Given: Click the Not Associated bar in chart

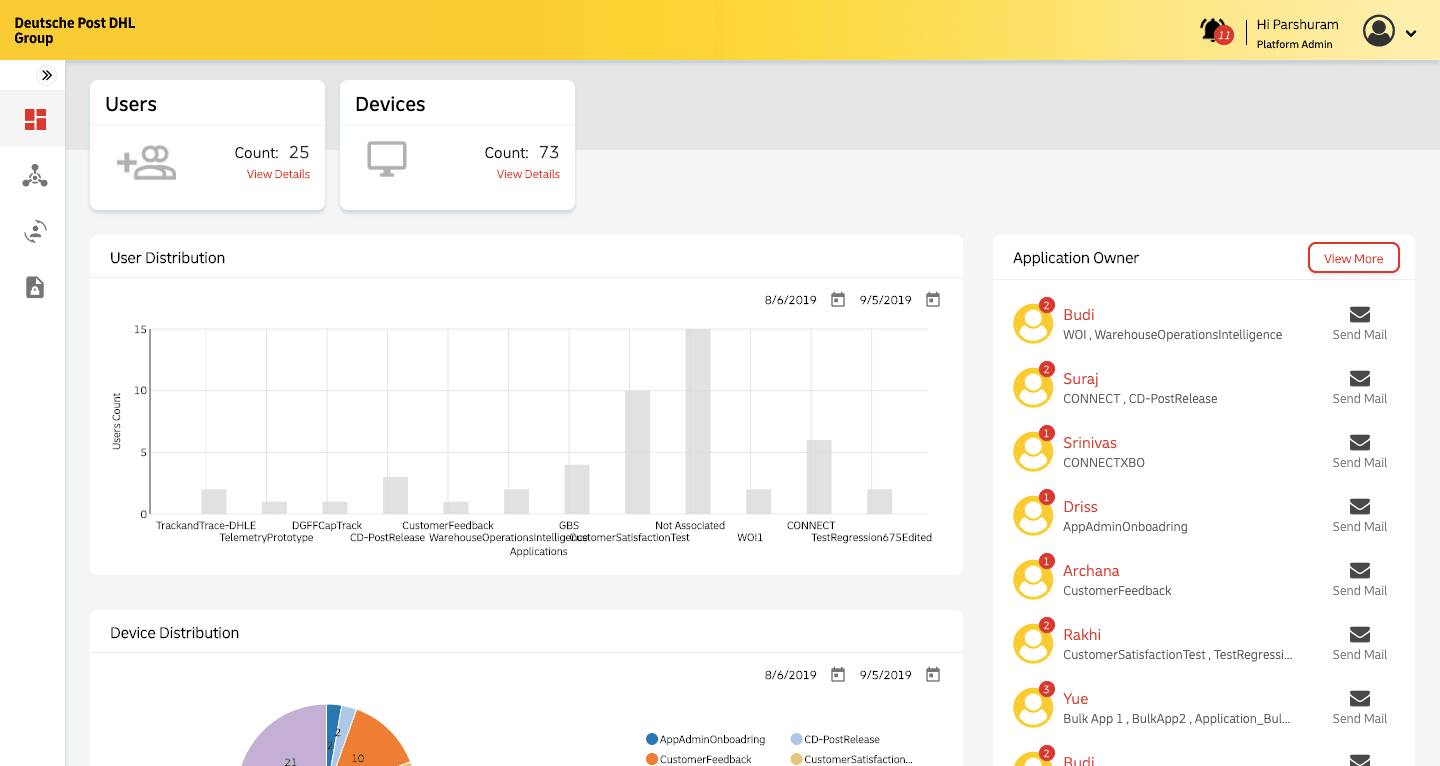Looking at the screenshot, I should coord(698,421).
